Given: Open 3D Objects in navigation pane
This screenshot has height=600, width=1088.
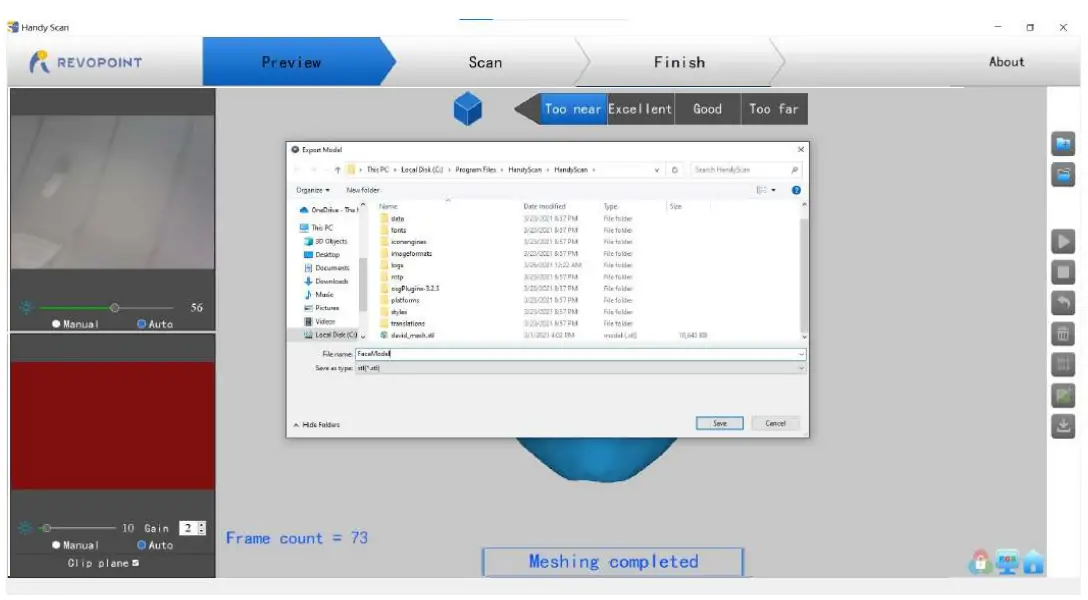Looking at the screenshot, I should pyautogui.click(x=326, y=241).
